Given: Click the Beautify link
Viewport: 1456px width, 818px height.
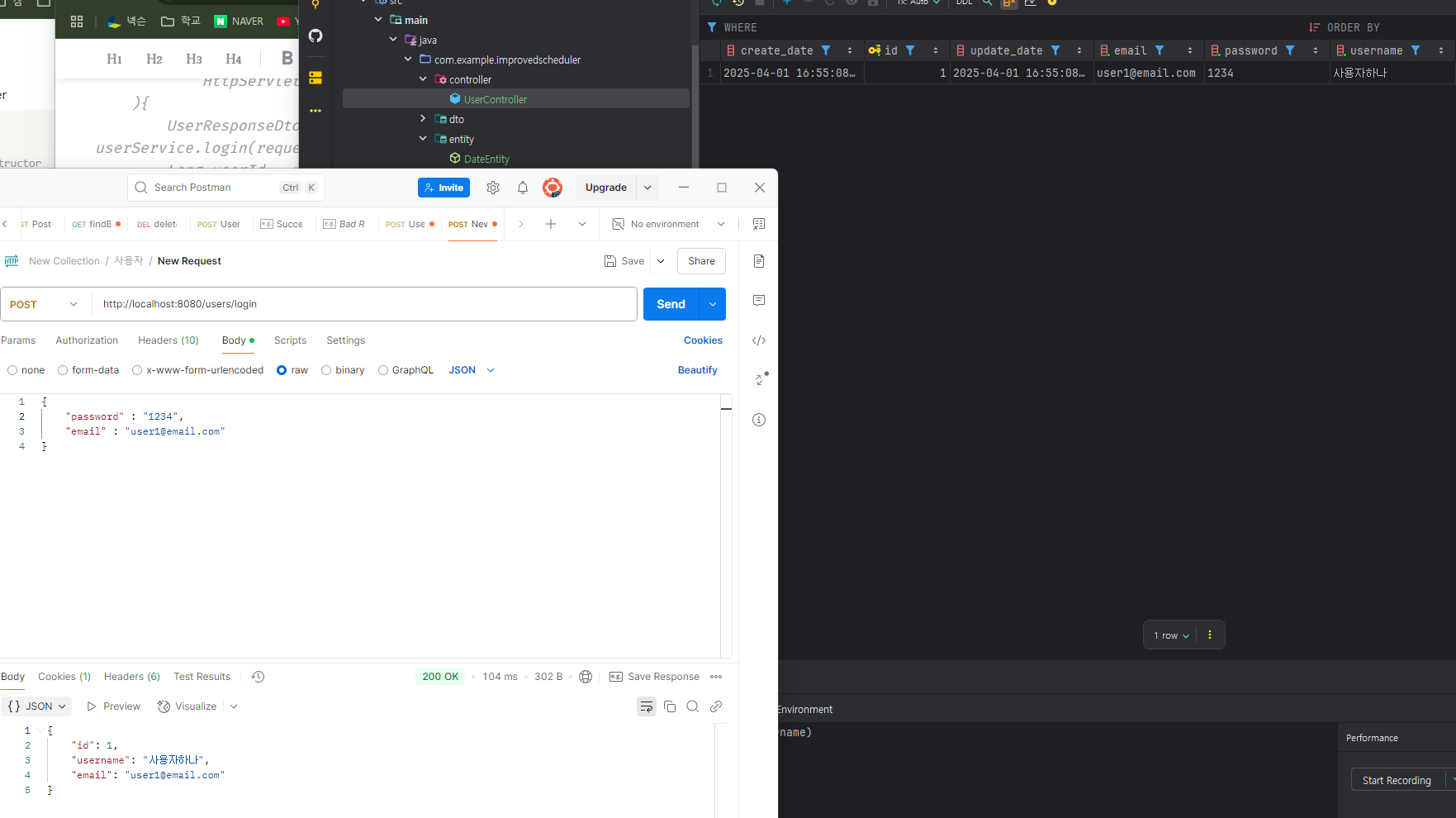Looking at the screenshot, I should tap(698, 370).
